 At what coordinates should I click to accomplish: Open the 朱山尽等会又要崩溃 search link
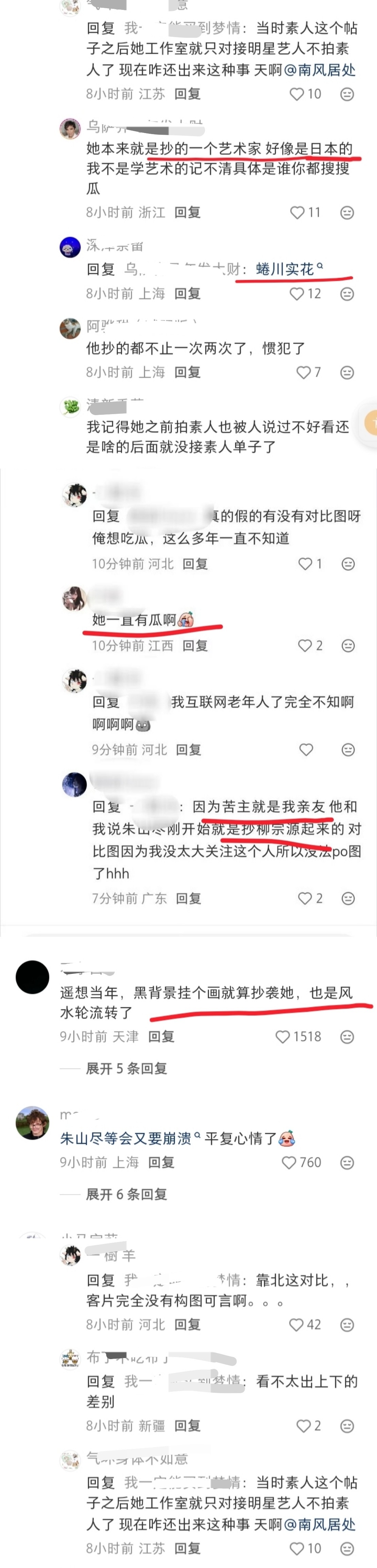coord(130,1138)
